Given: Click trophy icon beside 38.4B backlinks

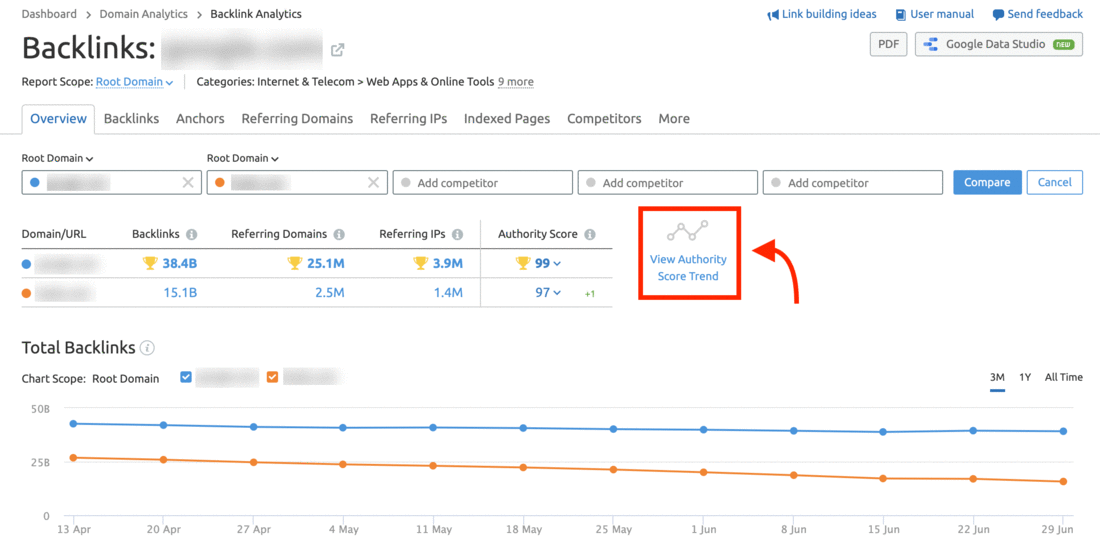Looking at the screenshot, I should 149,264.
